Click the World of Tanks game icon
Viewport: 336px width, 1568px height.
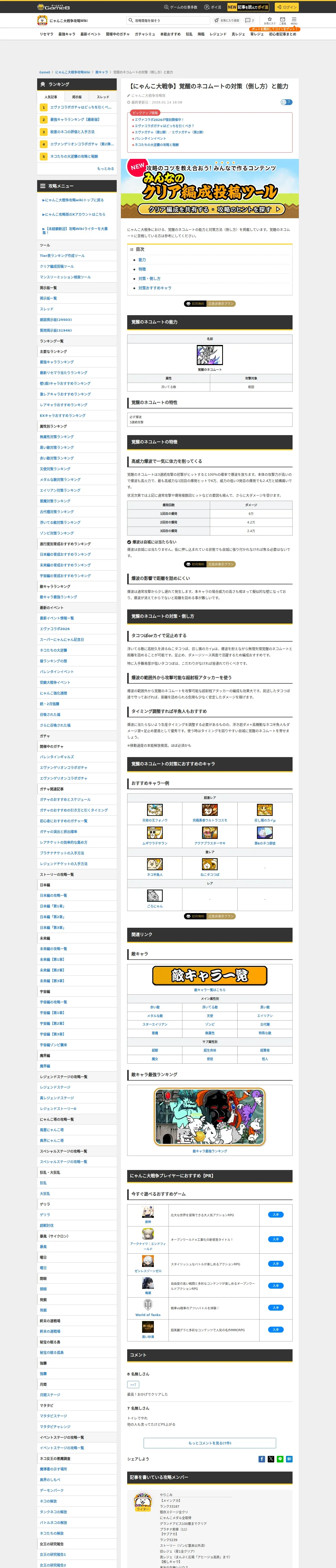click(148, 1305)
